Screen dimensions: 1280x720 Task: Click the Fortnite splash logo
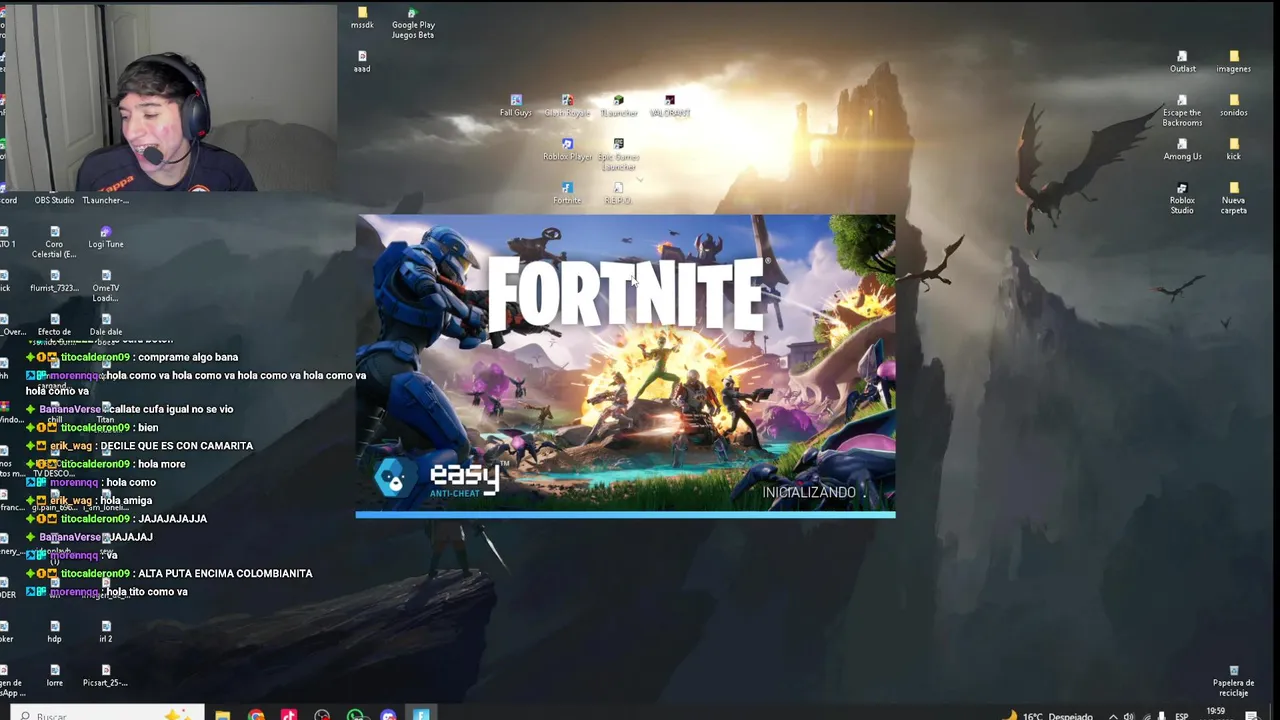click(626, 293)
